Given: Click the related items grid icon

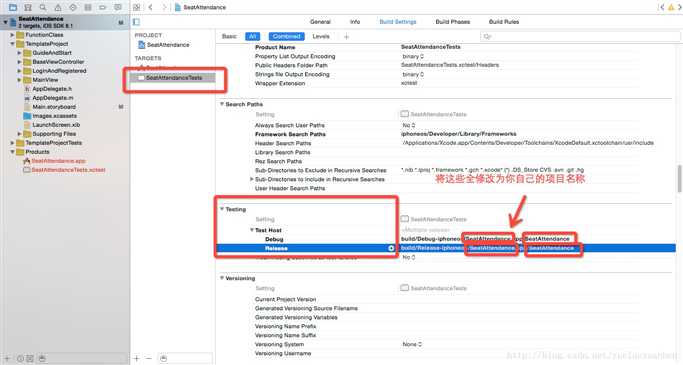Looking at the screenshot, I should pyautogui.click(x=136, y=7).
